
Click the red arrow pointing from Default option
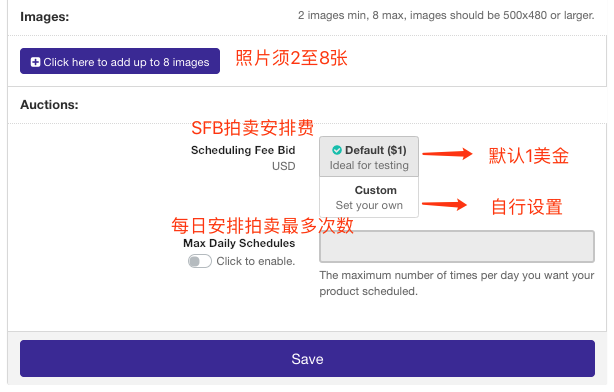coord(447,154)
